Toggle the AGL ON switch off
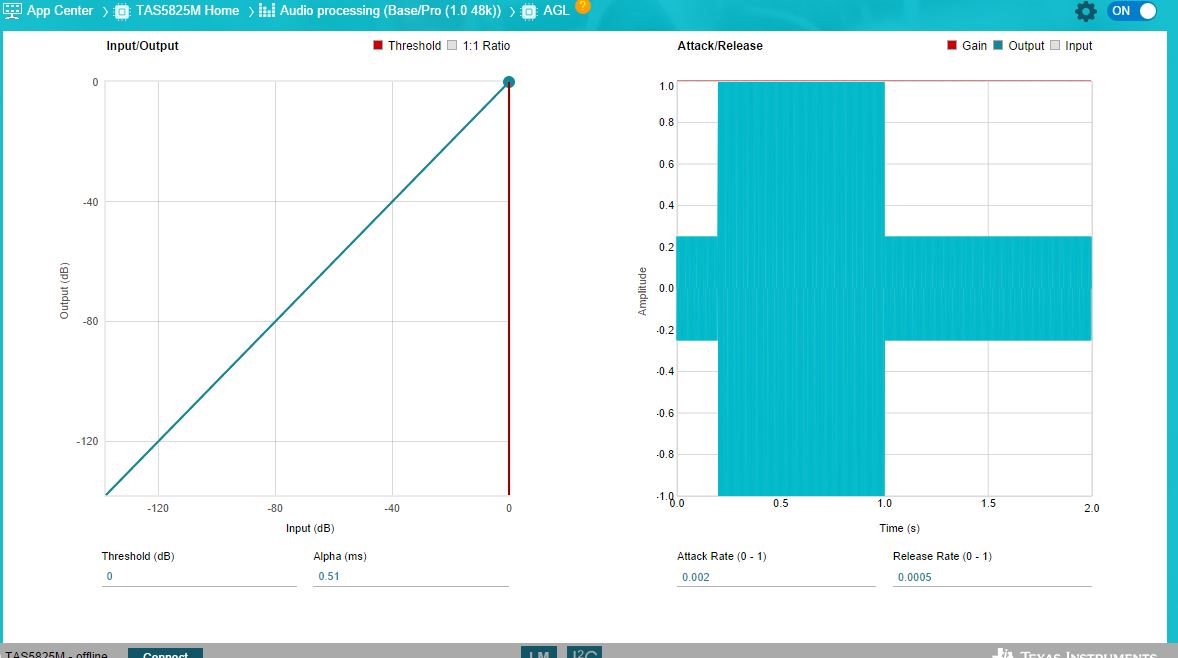Viewport: 1178px width, 658px height. click(x=1131, y=11)
